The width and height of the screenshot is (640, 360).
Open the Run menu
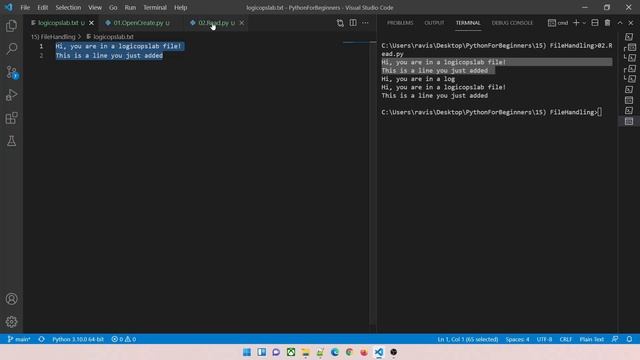130,7
